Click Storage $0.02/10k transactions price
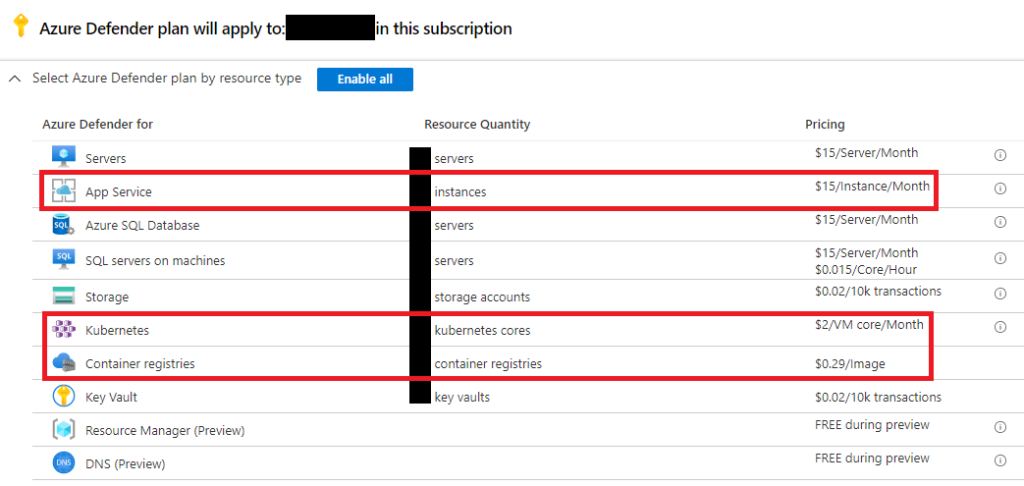The height and width of the screenshot is (486, 1024). pyautogui.click(x=878, y=291)
